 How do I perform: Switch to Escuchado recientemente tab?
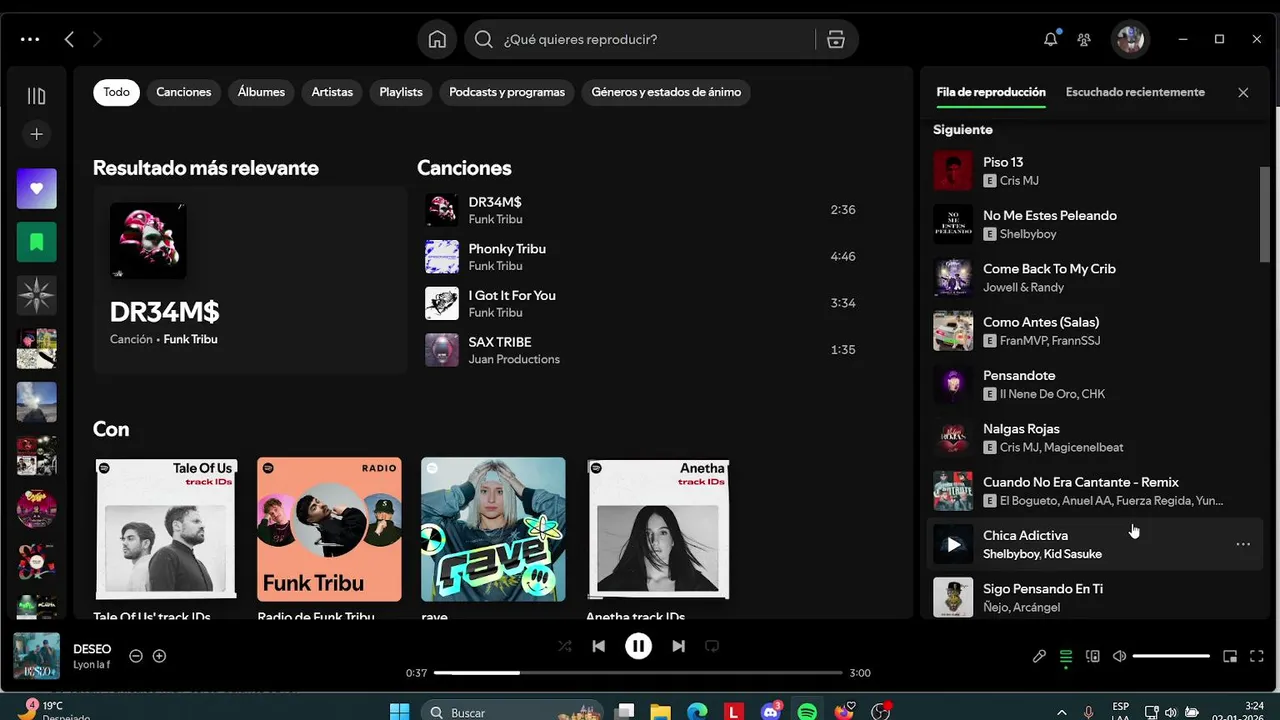(1135, 92)
